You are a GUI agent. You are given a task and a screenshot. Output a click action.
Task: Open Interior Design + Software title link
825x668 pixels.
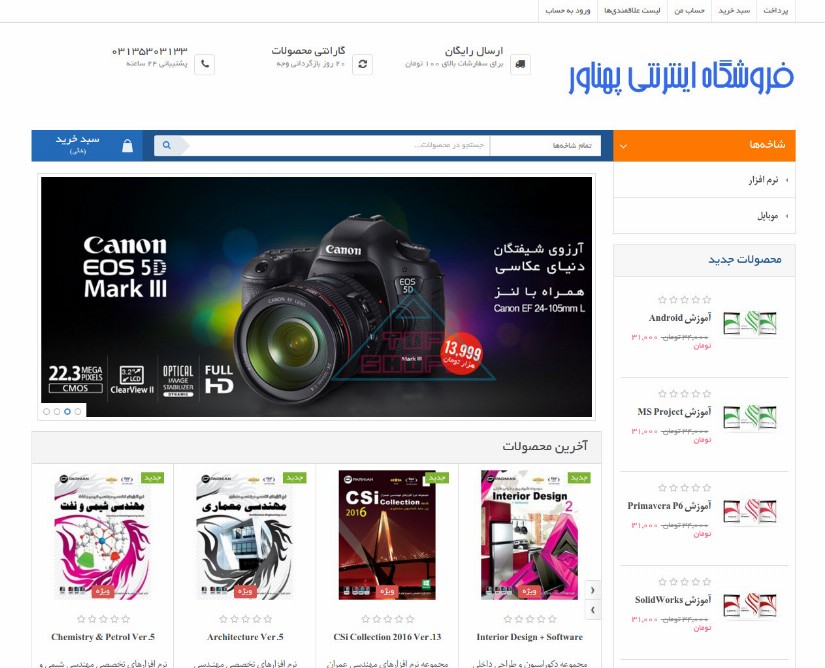pos(530,637)
